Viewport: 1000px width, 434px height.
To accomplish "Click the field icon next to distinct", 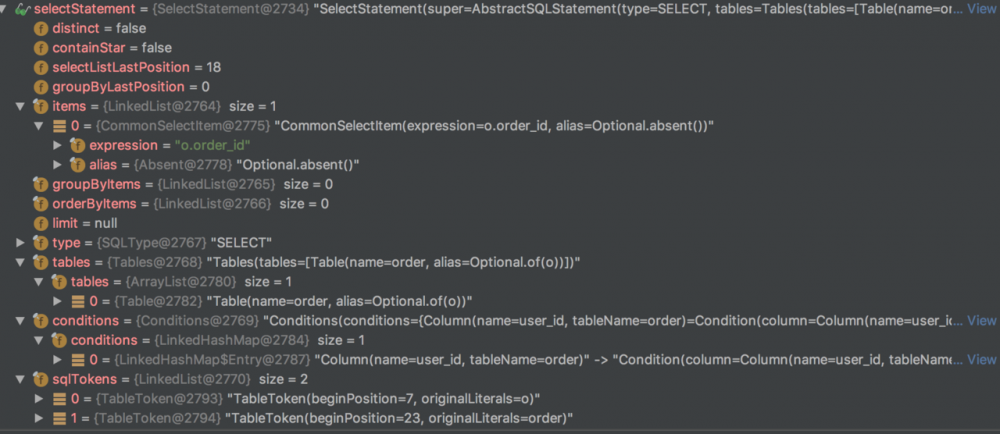I will click(41, 28).
